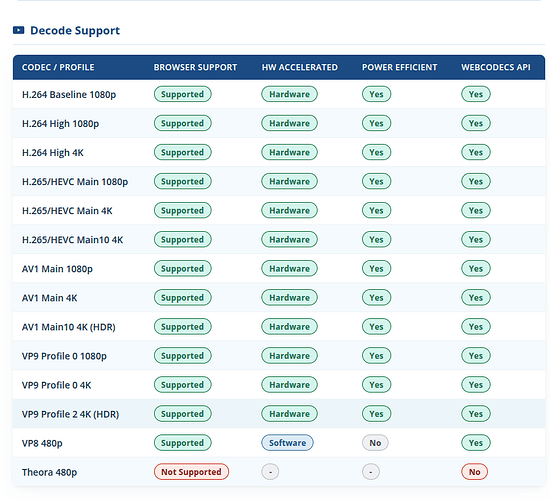Click the Supported badge for VP8 480p
550x500 pixels.
182,443
